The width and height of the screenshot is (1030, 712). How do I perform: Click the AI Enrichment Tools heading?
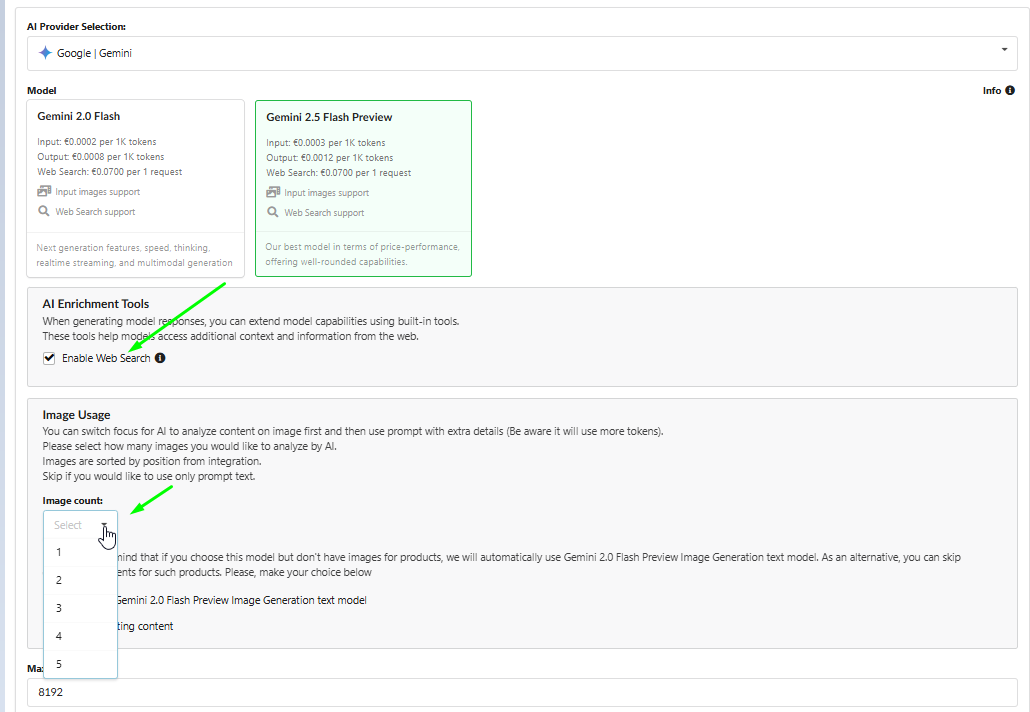pyautogui.click(x=96, y=304)
